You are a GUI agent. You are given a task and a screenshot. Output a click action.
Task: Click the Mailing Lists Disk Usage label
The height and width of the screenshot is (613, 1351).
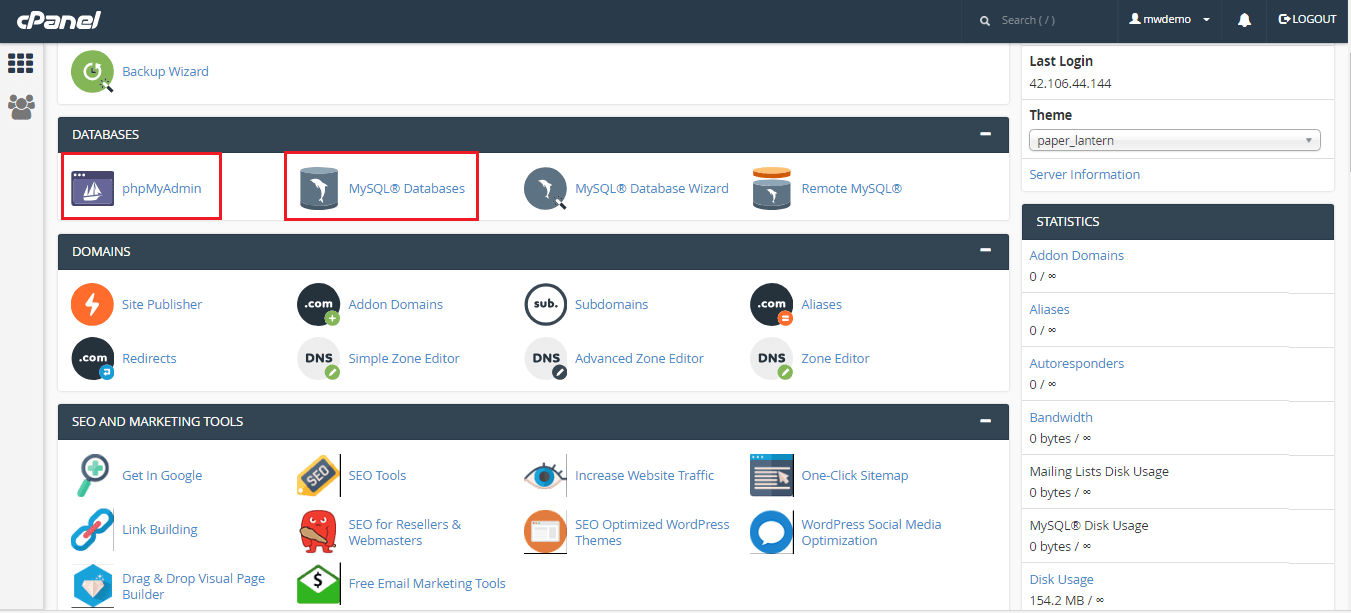pyautogui.click(x=1099, y=471)
